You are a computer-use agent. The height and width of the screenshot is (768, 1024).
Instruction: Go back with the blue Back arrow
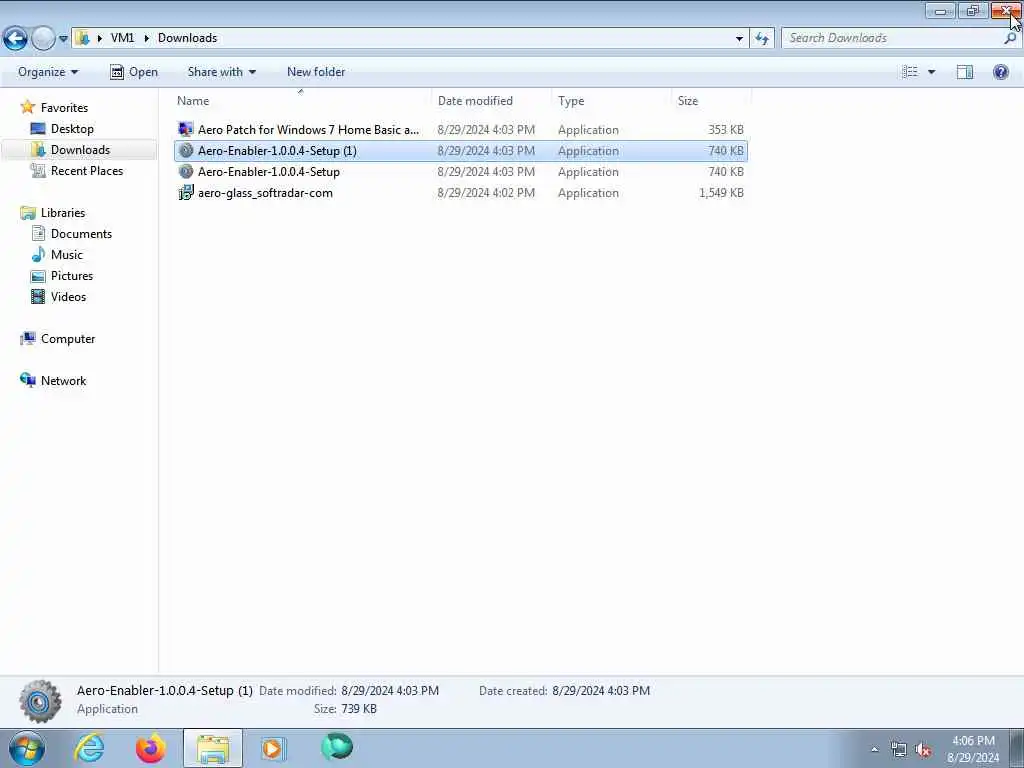coord(16,39)
